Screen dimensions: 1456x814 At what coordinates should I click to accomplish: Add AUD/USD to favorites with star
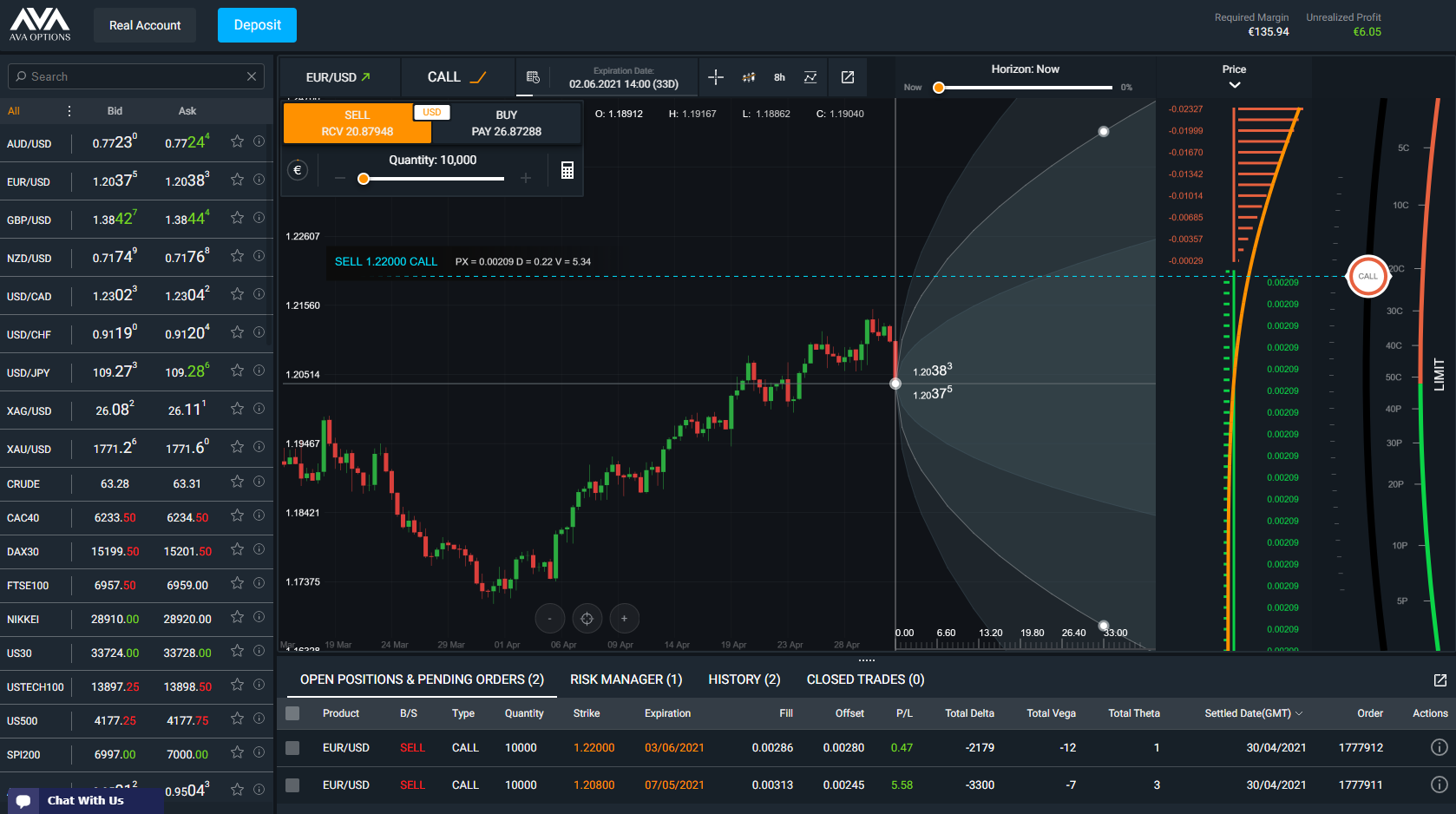pos(237,141)
